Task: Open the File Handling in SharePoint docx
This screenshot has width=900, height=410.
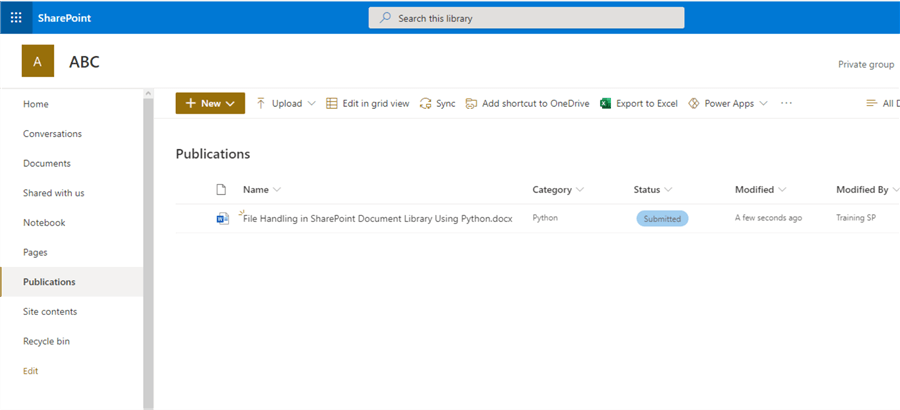Action: (x=377, y=219)
